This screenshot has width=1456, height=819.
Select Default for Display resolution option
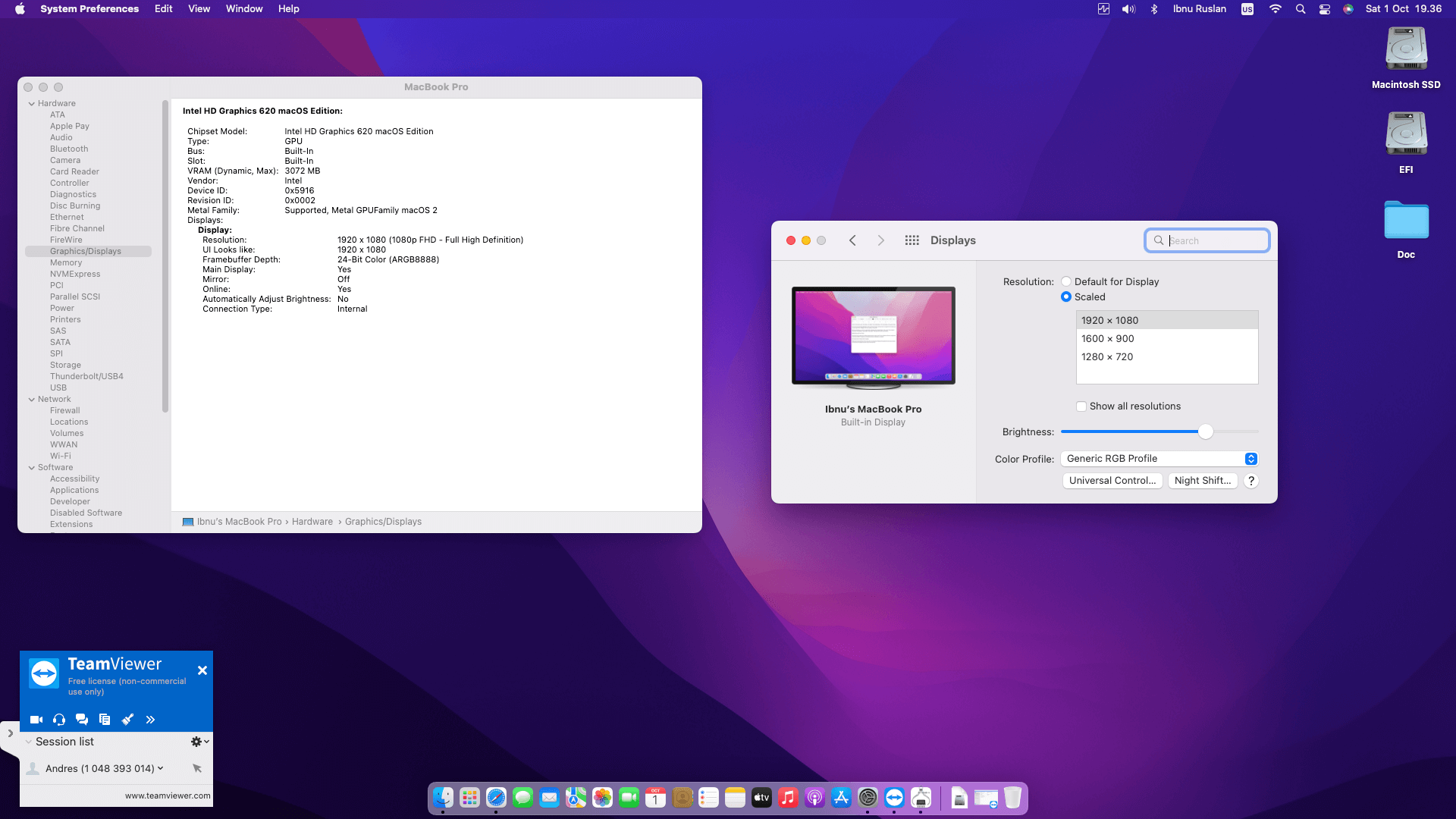point(1066,281)
